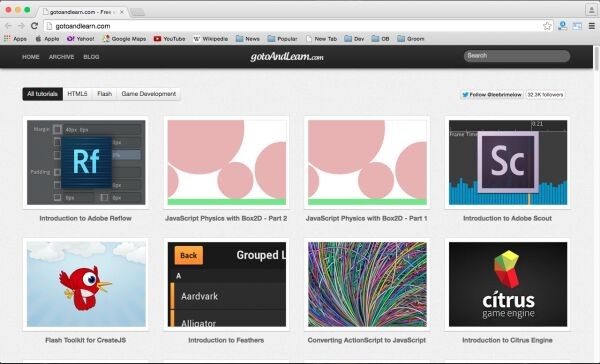This screenshot has height=364, width=600.
Task: Click the site Search field
Action: (x=517, y=56)
